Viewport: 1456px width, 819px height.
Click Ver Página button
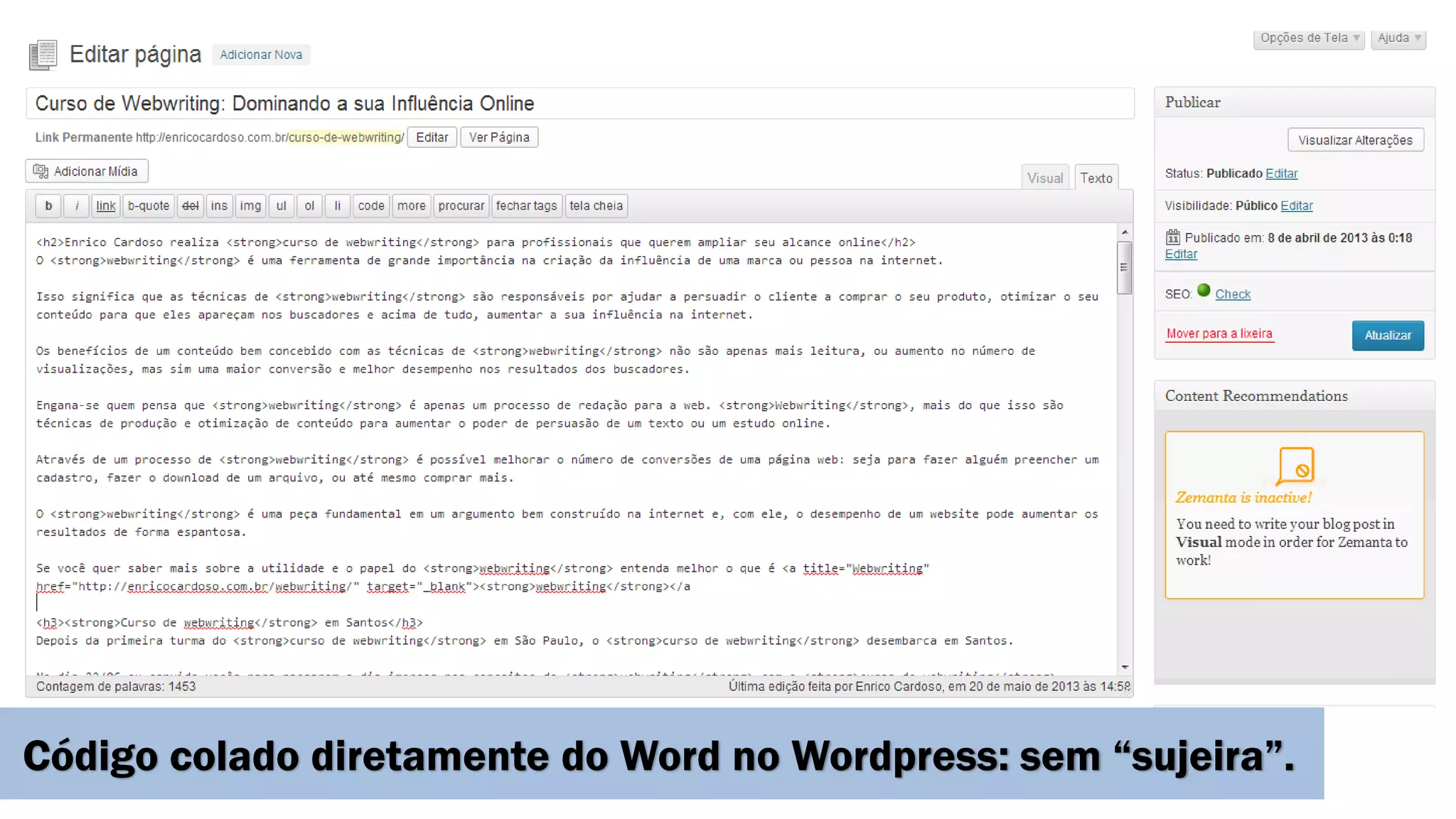point(499,137)
